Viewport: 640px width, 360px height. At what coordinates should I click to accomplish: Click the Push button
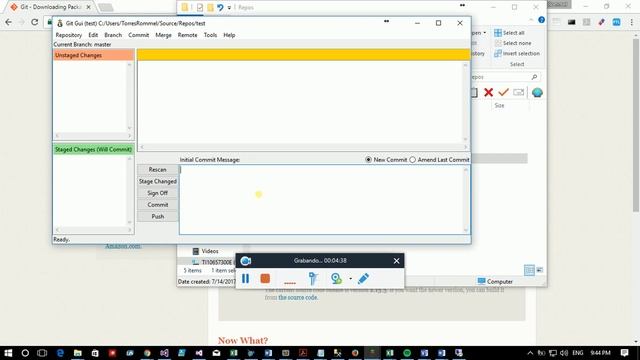tap(158, 216)
